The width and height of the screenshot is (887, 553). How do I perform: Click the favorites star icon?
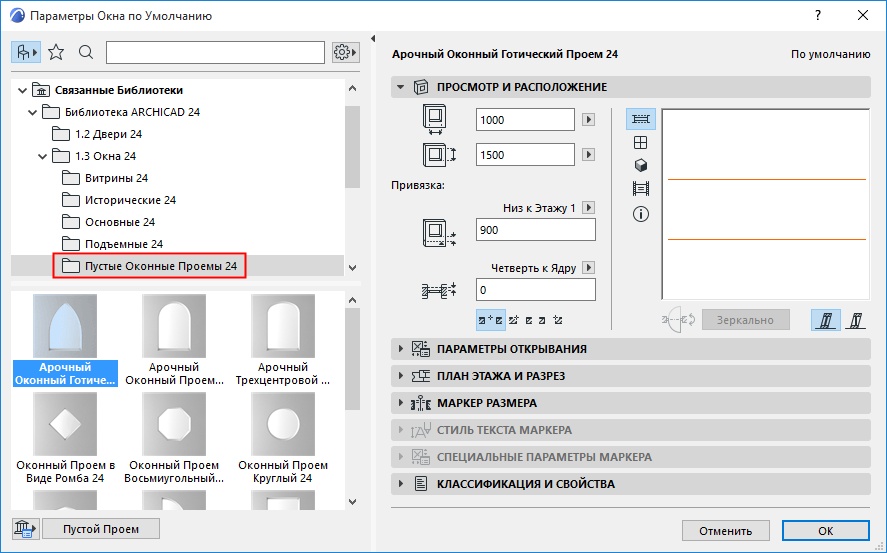[56, 52]
